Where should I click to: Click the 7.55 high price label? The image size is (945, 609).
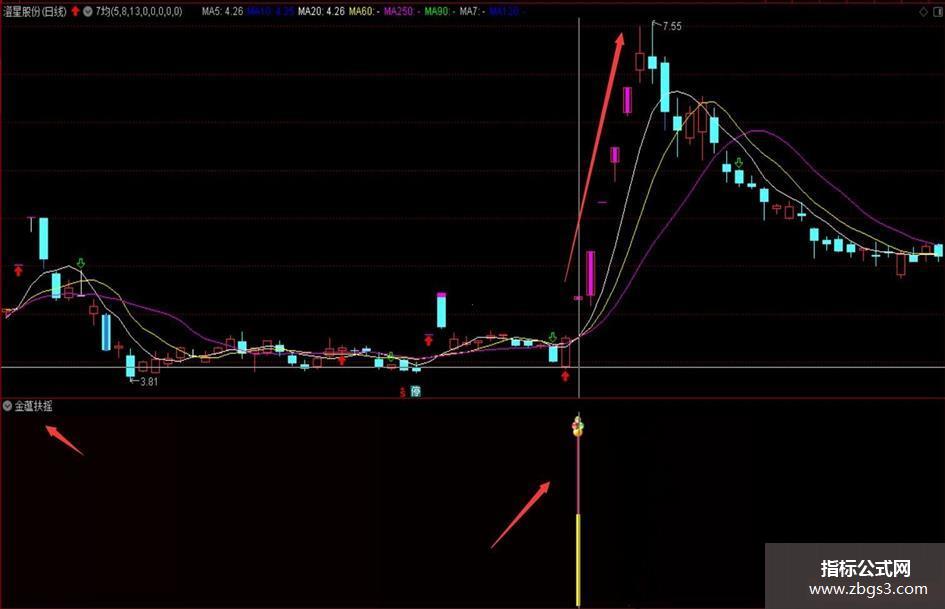672,26
